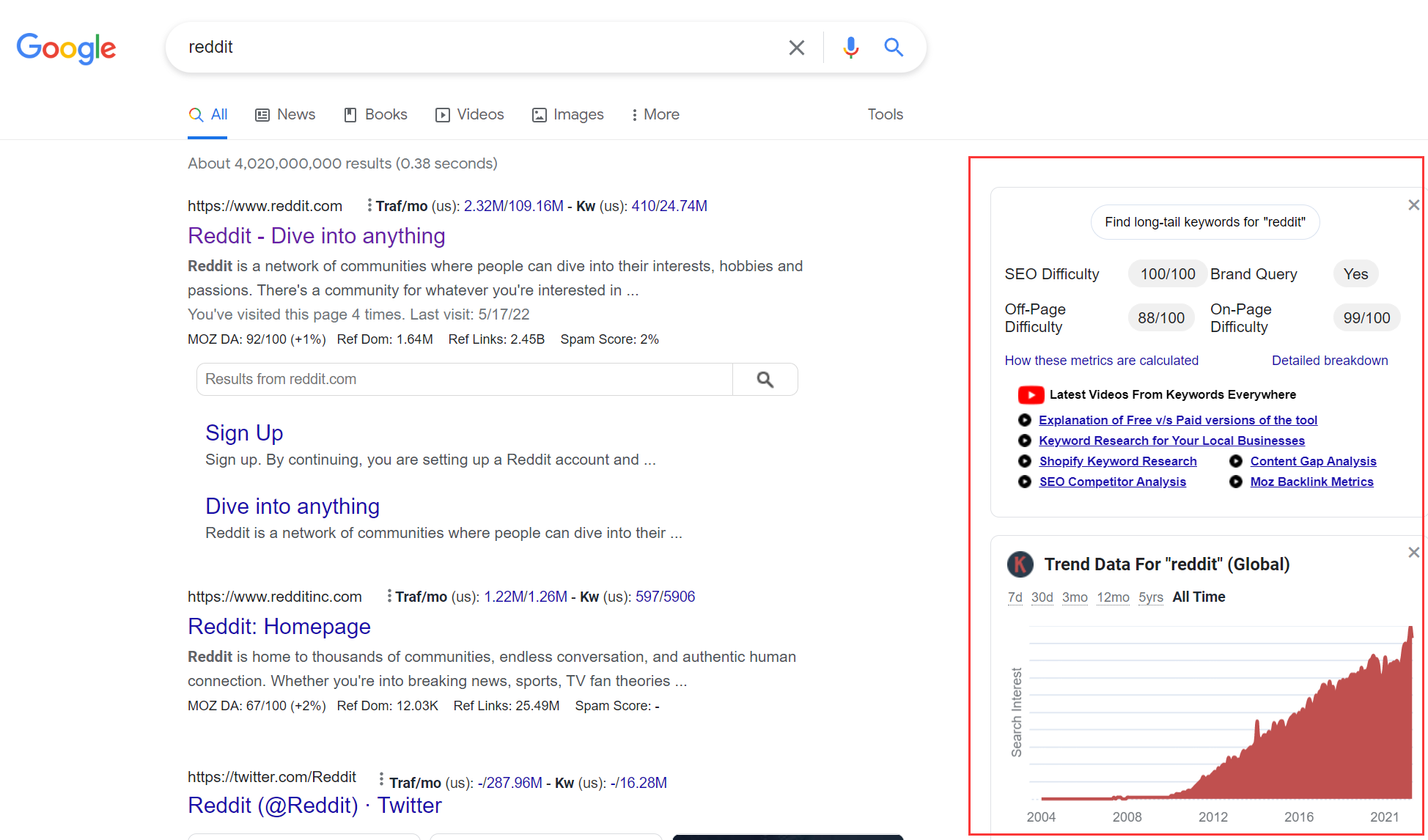
Task: Open Keyword Research for Your Local Businesses video
Action: coord(1171,441)
